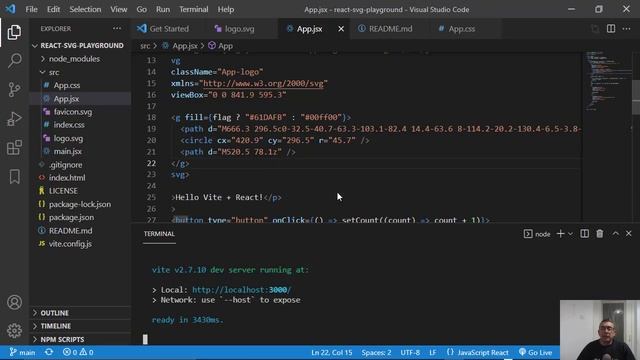
Task: Go to line via Ln 22, Col 15
Action: click(x=331, y=352)
